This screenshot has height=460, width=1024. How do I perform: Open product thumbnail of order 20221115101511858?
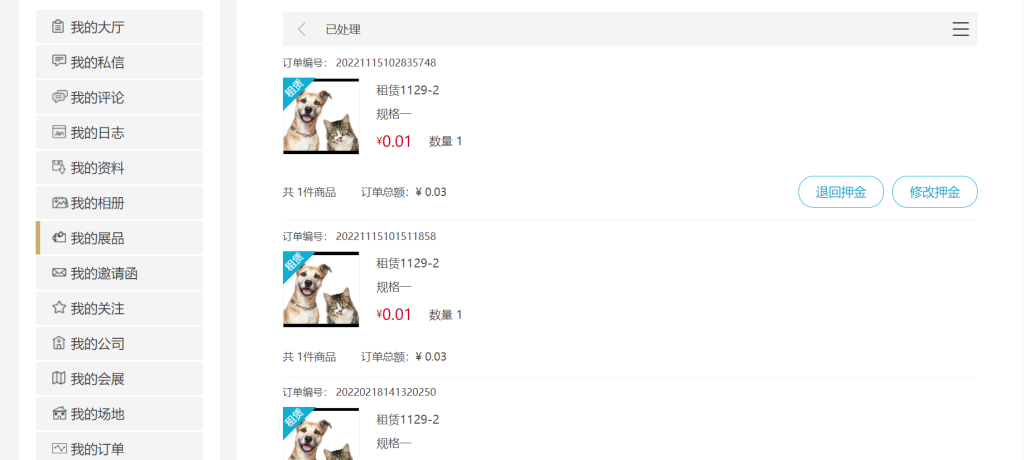(x=321, y=289)
